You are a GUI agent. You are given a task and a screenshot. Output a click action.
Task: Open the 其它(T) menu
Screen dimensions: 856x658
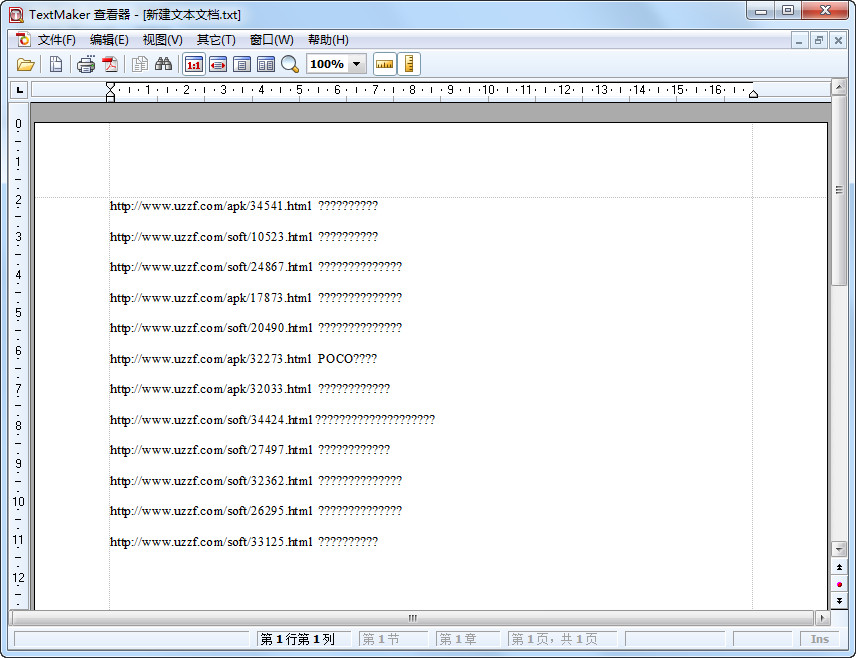coord(216,40)
